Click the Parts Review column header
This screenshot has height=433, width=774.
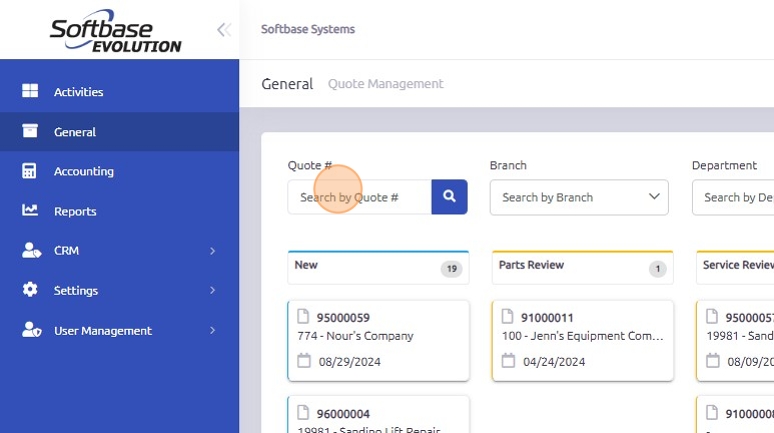click(x=582, y=267)
